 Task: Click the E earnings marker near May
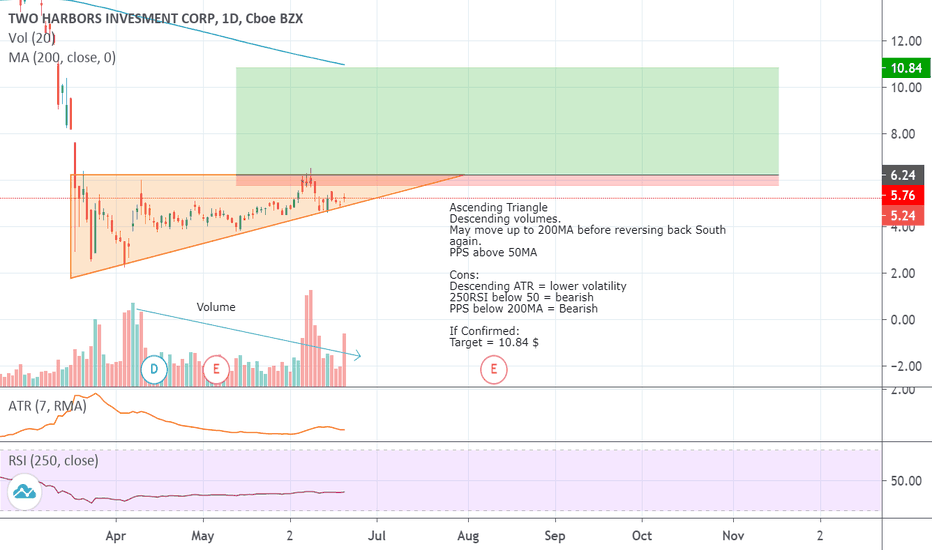coord(216,369)
